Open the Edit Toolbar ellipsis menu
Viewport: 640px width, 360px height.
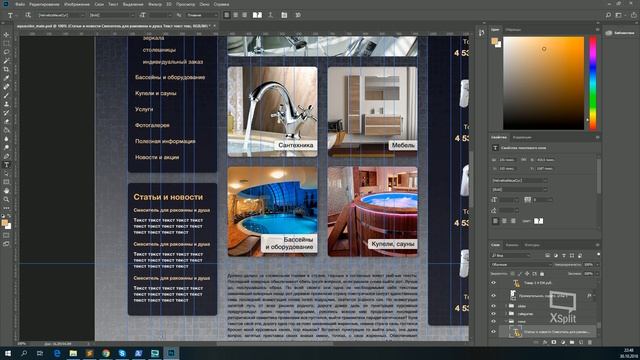[6, 208]
